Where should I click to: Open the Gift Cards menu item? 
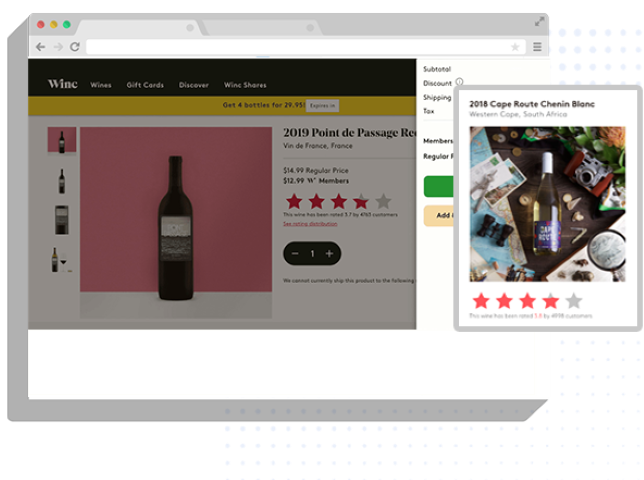pyautogui.click(x=145, y=85)
